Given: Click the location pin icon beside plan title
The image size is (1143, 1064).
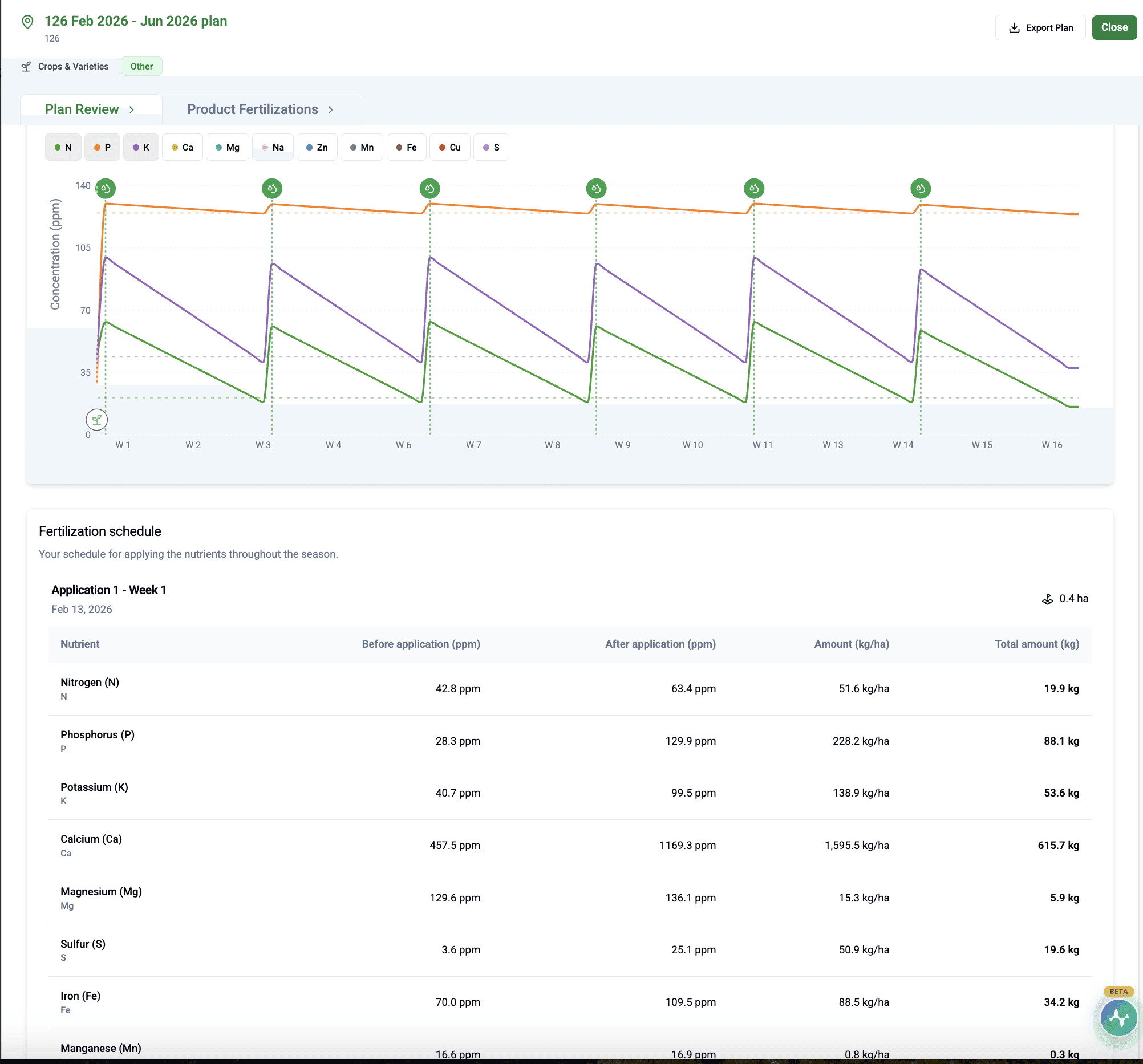Looking at the screenshot, I should click(x=27, y=22).
